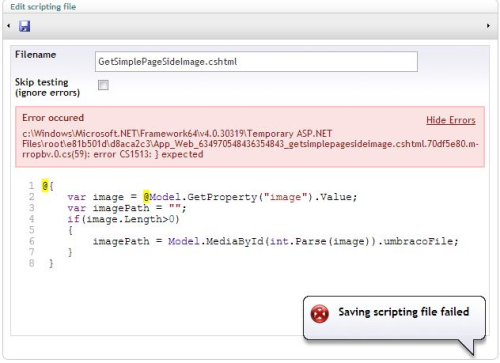
Task: Click code line 2 with Model.GetProperty
Action: click(212, 197)
